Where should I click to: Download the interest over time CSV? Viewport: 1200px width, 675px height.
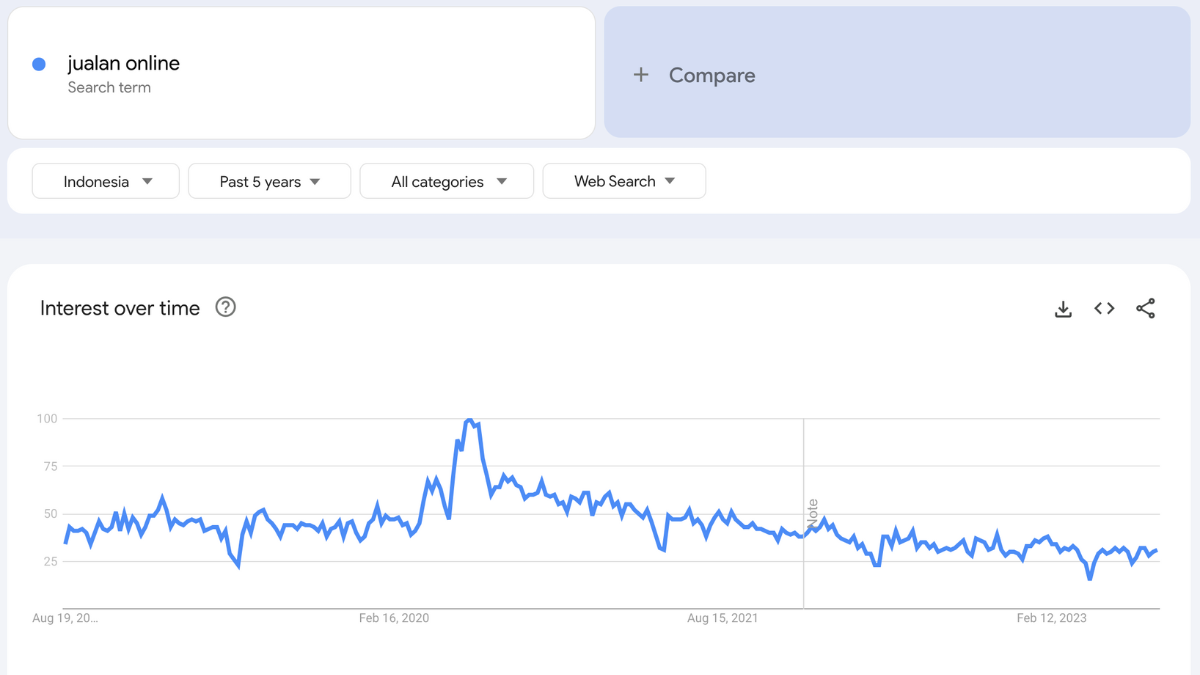[x=1063, y=309]
